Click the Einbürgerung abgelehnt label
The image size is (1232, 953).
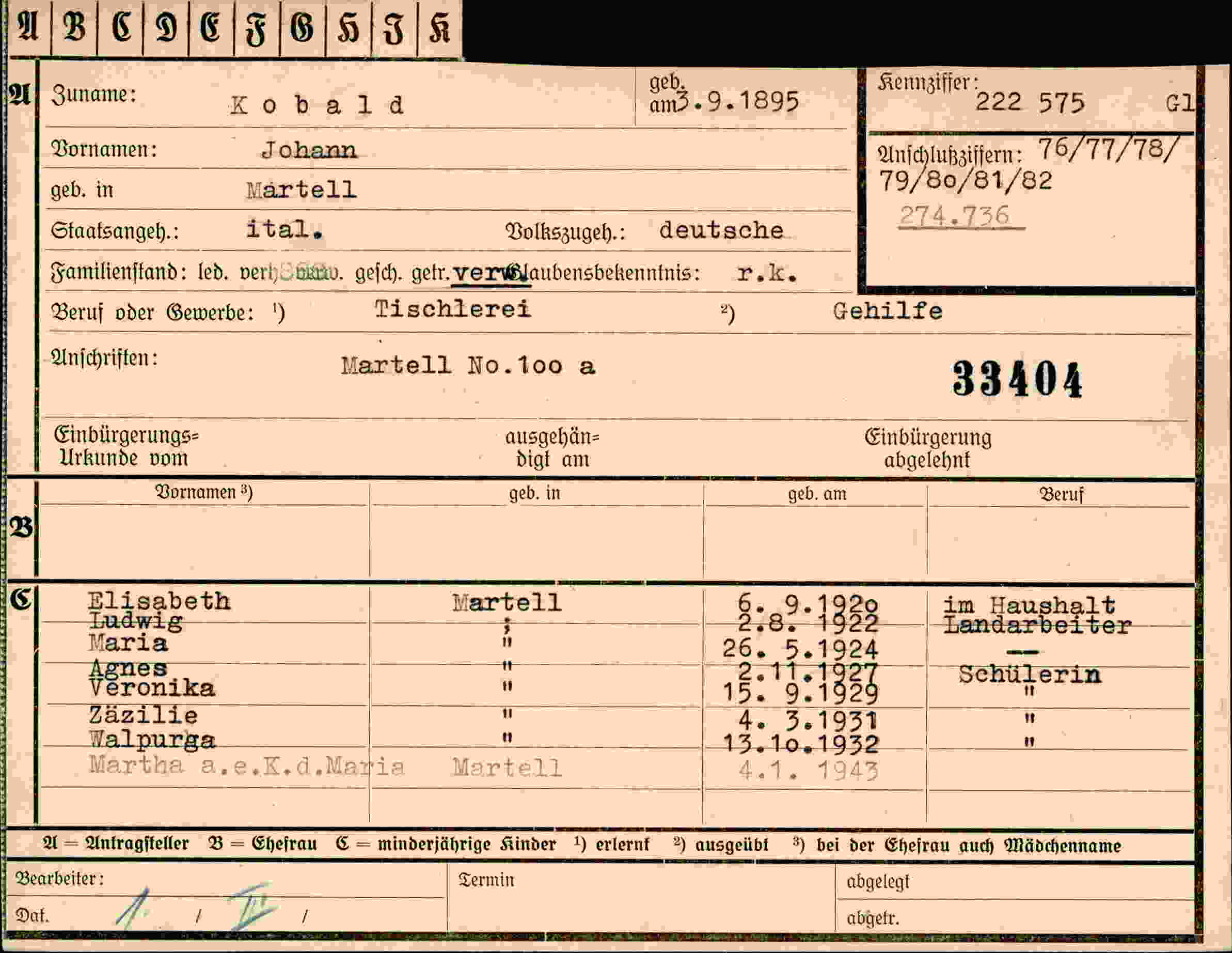click(928, 448)
